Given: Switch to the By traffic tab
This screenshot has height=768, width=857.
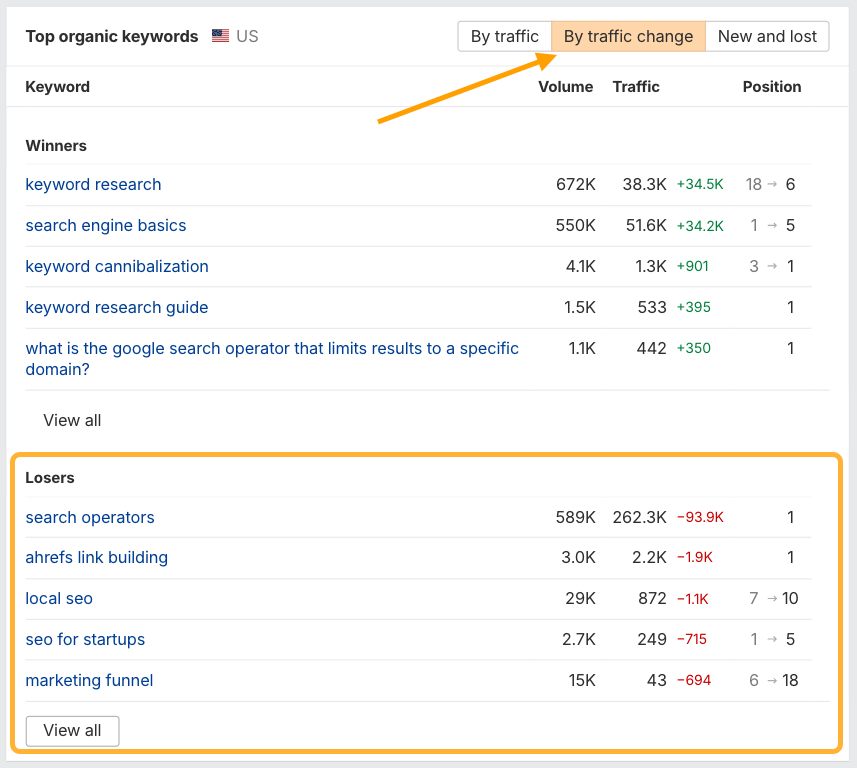Looking at the screenshot, I should [x=504, y=36].
